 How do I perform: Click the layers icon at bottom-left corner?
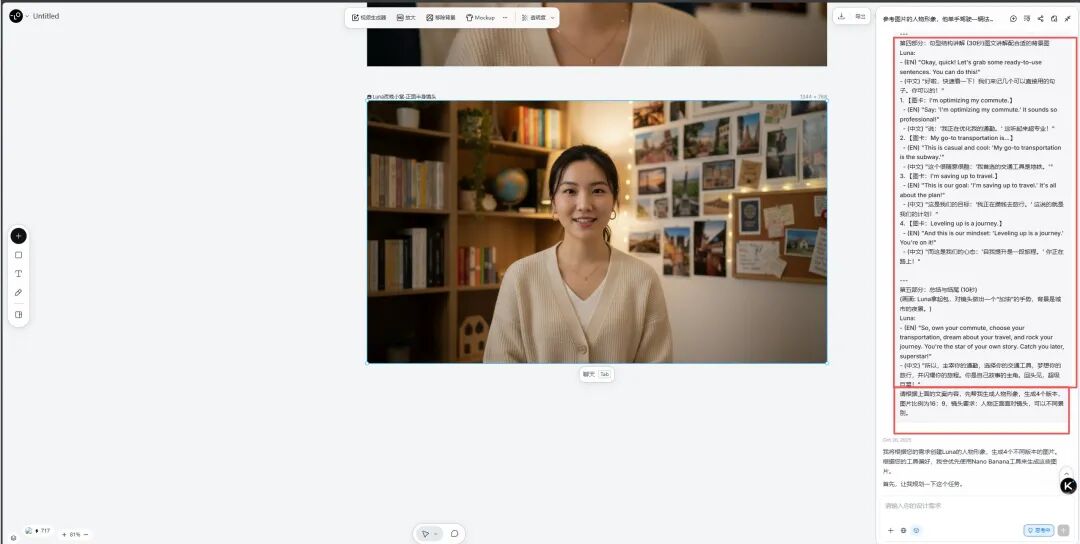coord(13,538)
